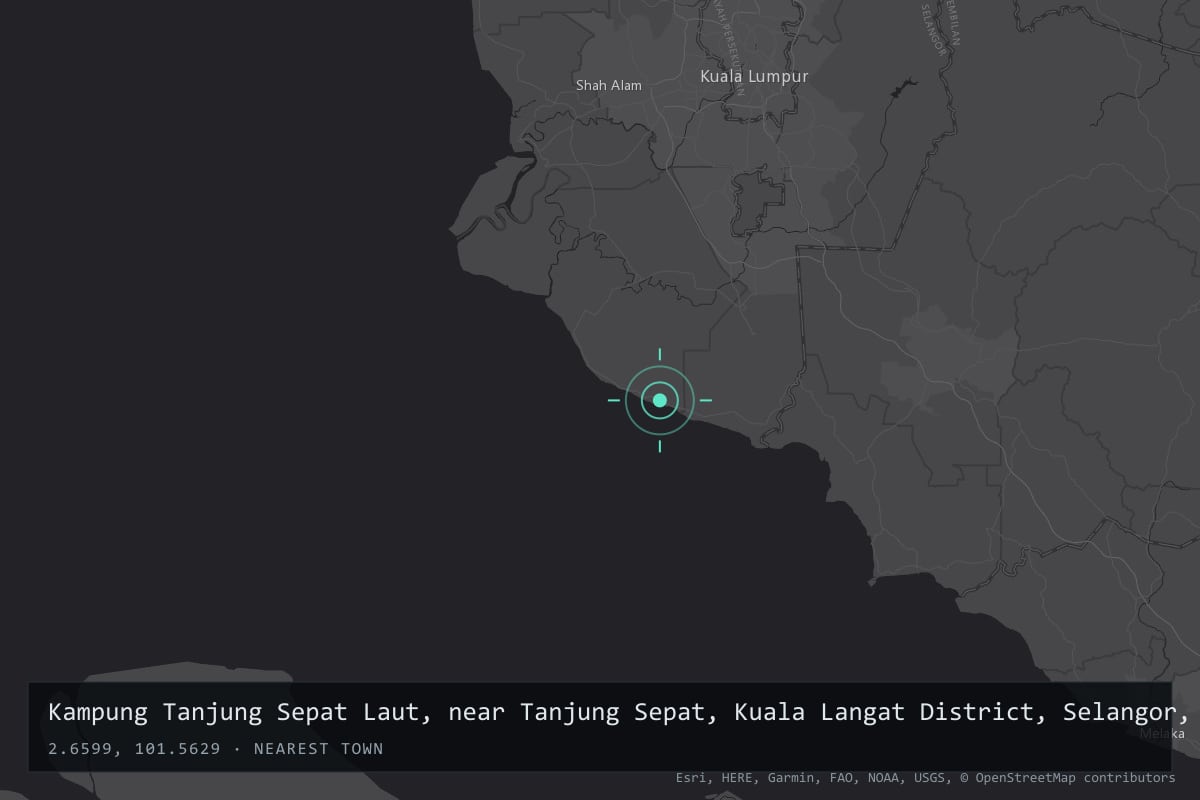Select the Shah Alam map label

[609, 85]
